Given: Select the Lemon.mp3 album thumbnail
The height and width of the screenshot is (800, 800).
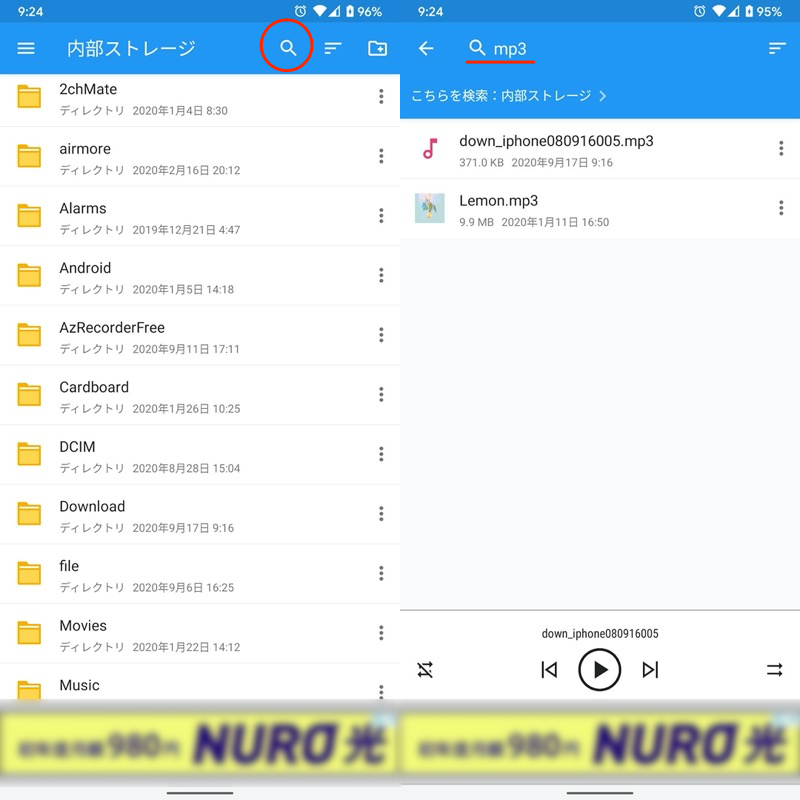Looking at the screenshot, I should [x=430, y=208].
